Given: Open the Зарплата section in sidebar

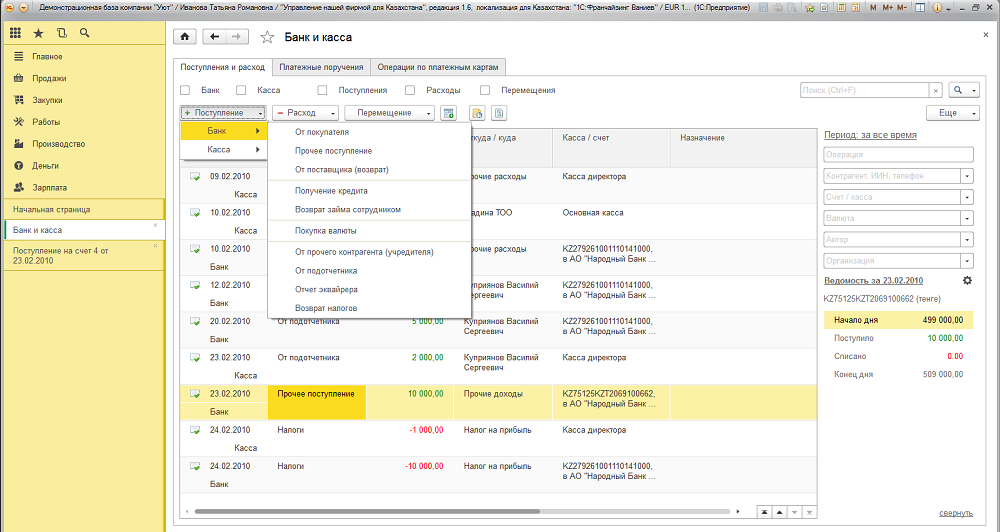Looking at the screenshot, I should (x=50, y=187).
